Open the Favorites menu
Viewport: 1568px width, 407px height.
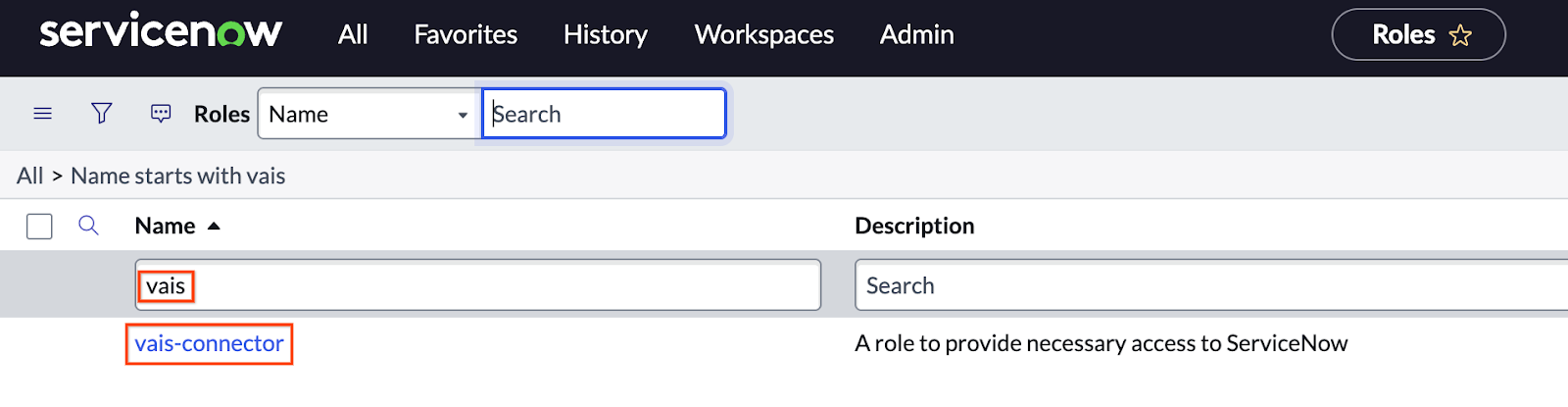465,34
